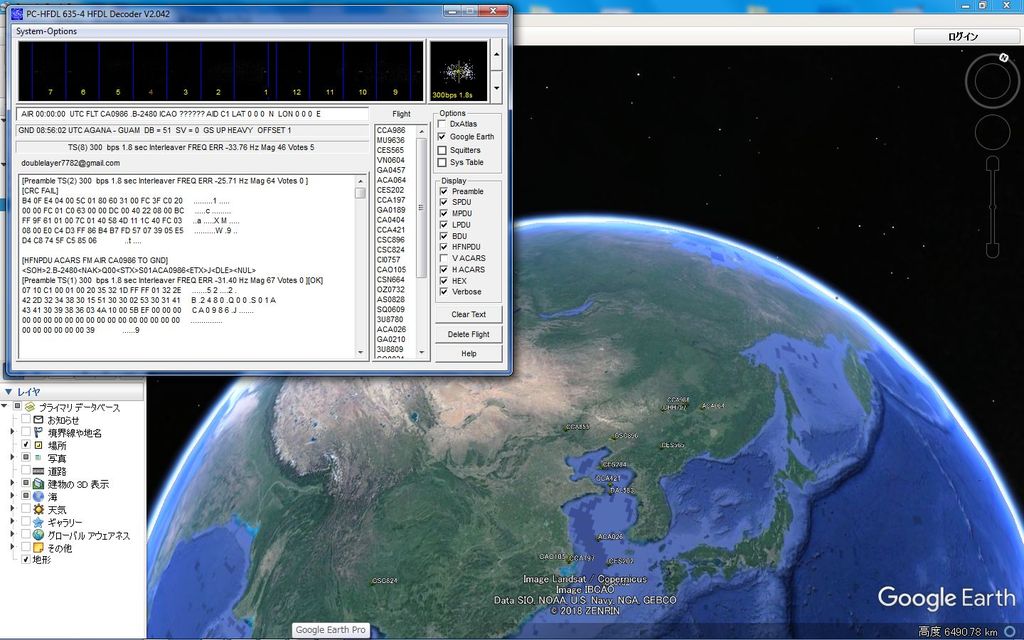Image resolution: width=1024 pixels, height=640 pixels.
Task: Expand the 写真 layer tree
Action: tap(12, 458)
